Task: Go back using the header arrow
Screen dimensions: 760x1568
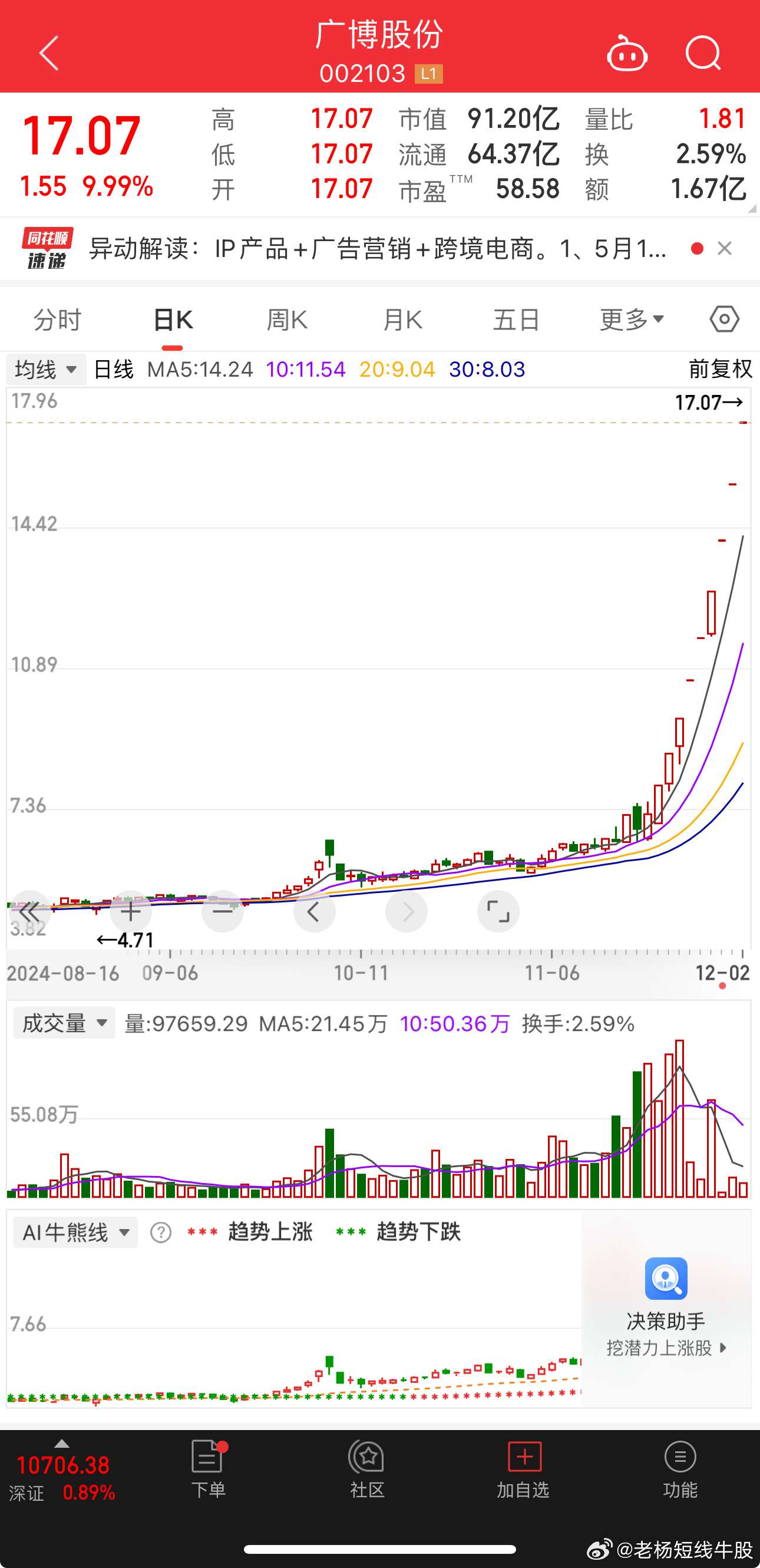Action: point(49,53)
